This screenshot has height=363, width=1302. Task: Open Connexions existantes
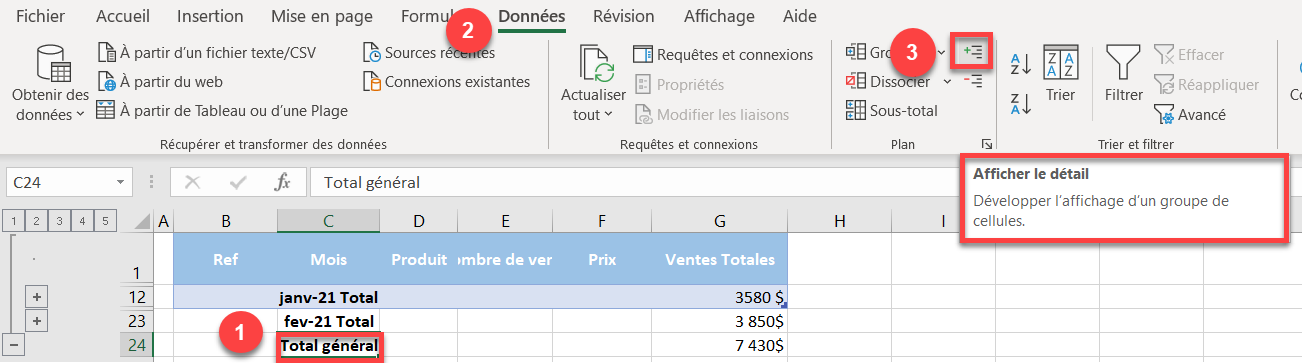[x=446, y=81]
